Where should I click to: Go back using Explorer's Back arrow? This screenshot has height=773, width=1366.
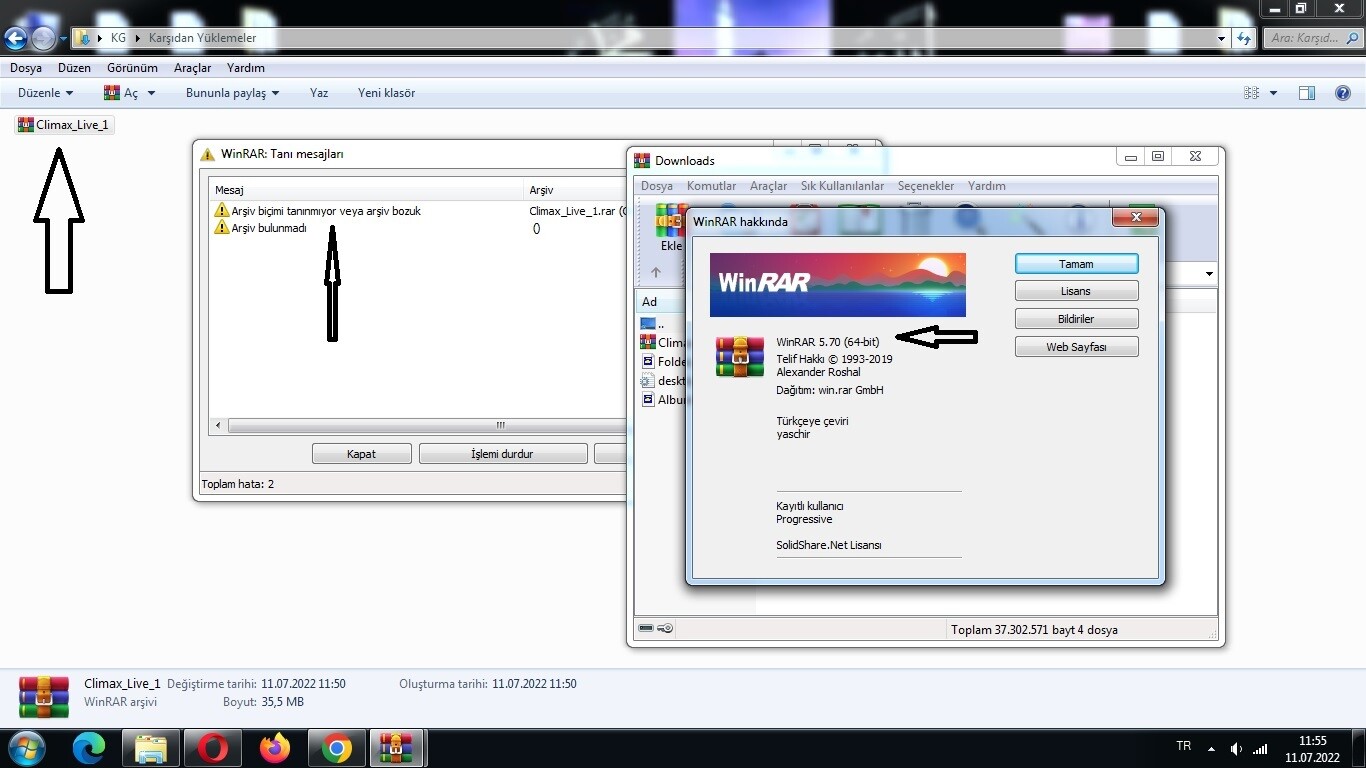pyautogui.click(x=15, y=38)
